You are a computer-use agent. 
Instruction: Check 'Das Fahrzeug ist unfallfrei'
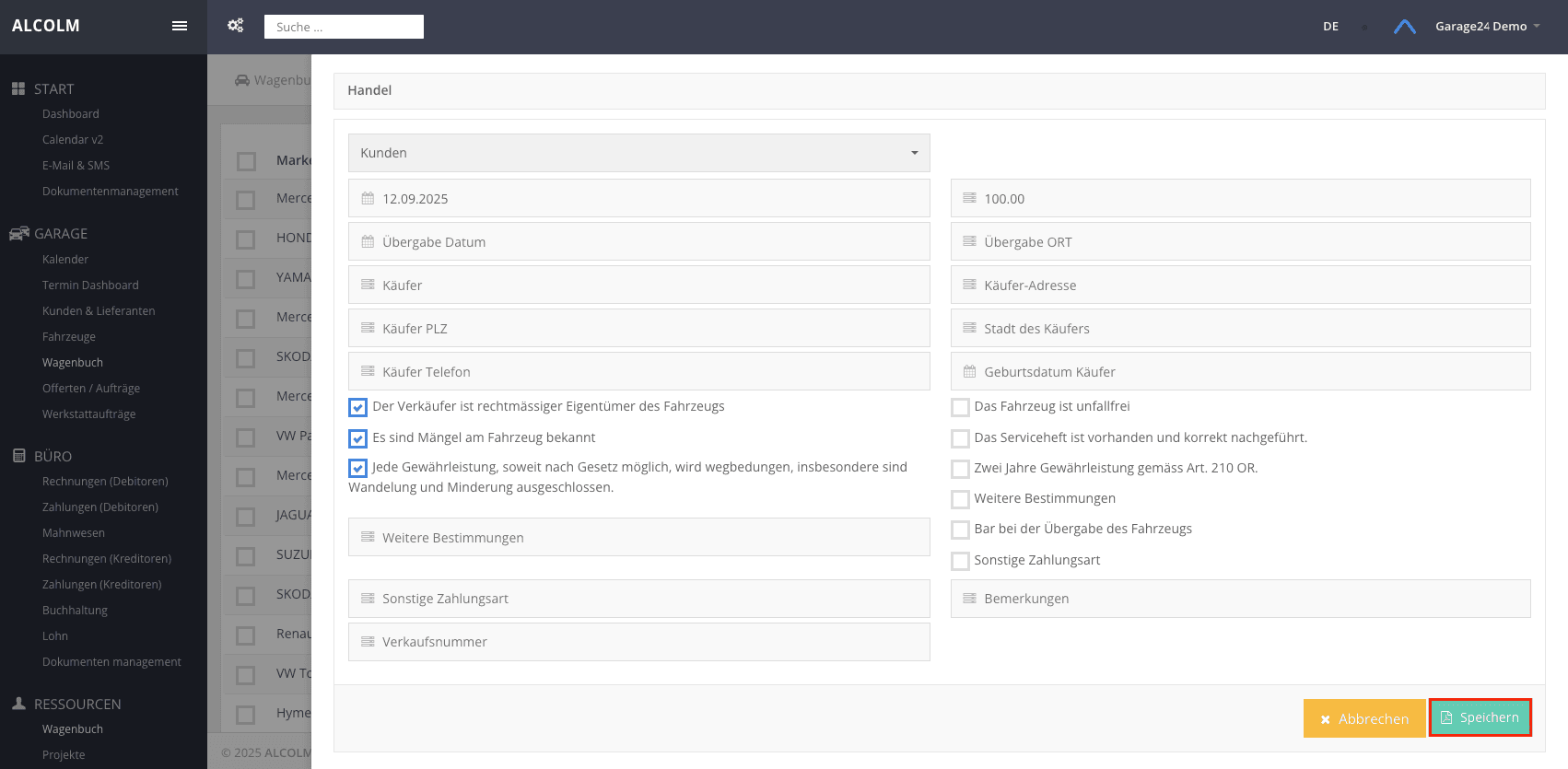(960, 407)
